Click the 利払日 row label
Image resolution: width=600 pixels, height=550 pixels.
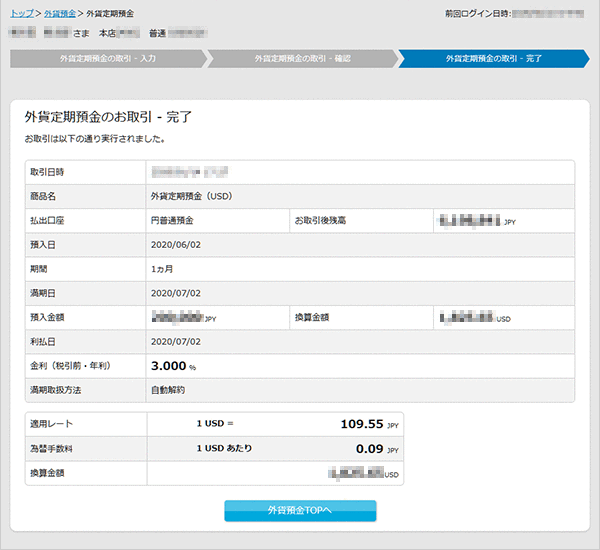[x=44, y=341]
